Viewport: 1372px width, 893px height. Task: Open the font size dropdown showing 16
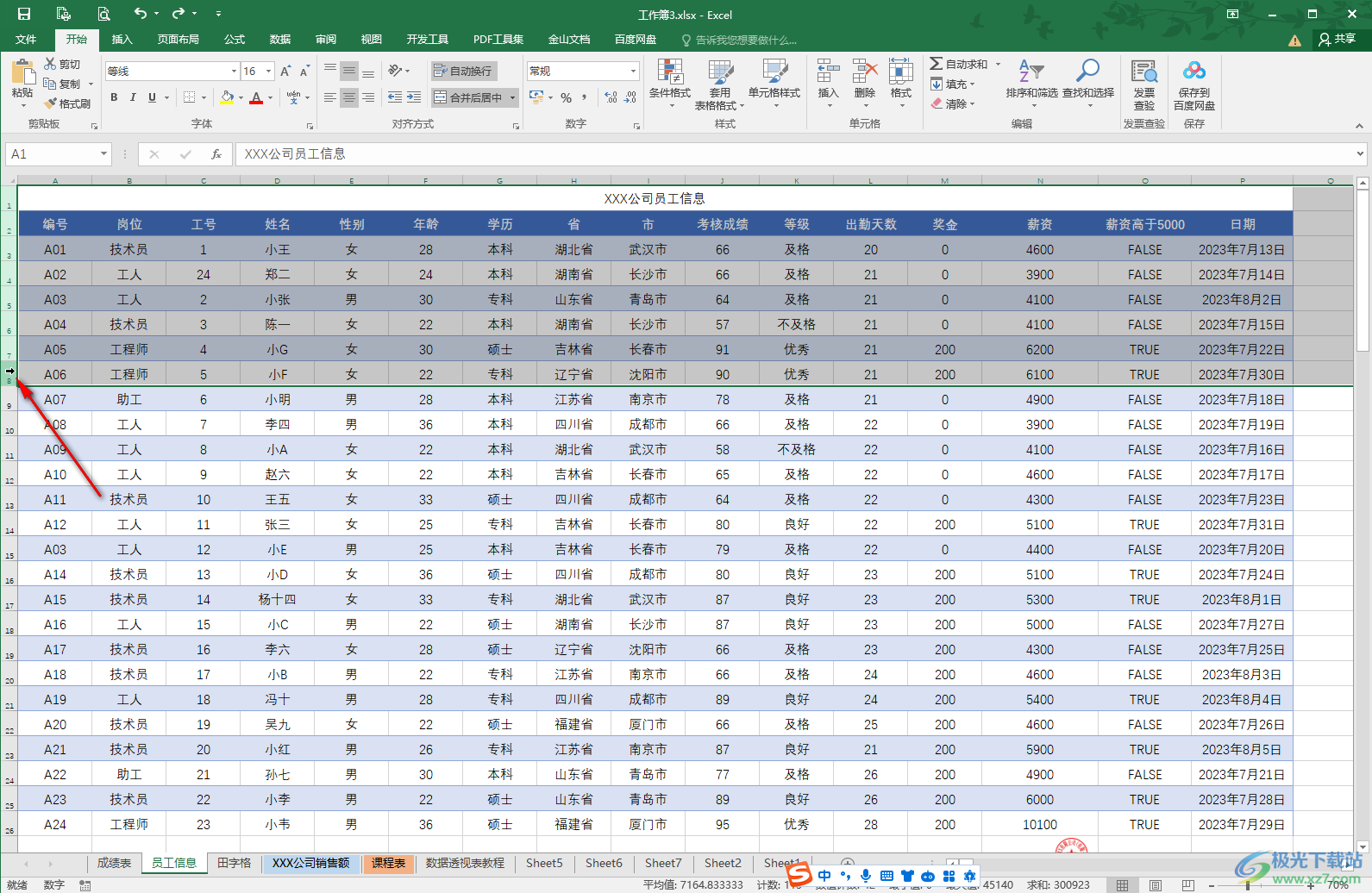[x=269, y=71]
